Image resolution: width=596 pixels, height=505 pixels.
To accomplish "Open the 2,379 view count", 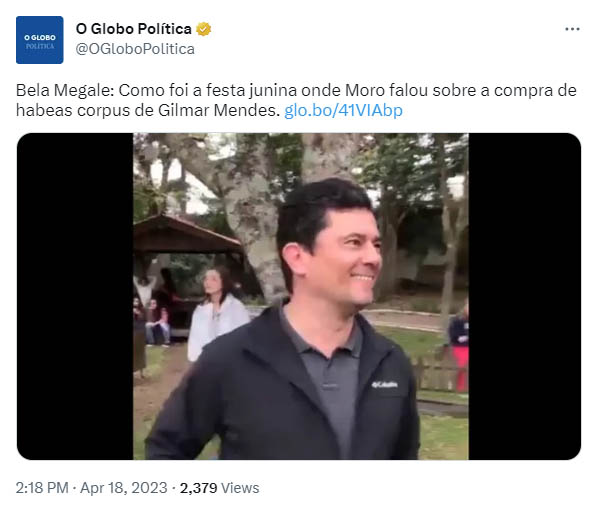I will [198, 488].
